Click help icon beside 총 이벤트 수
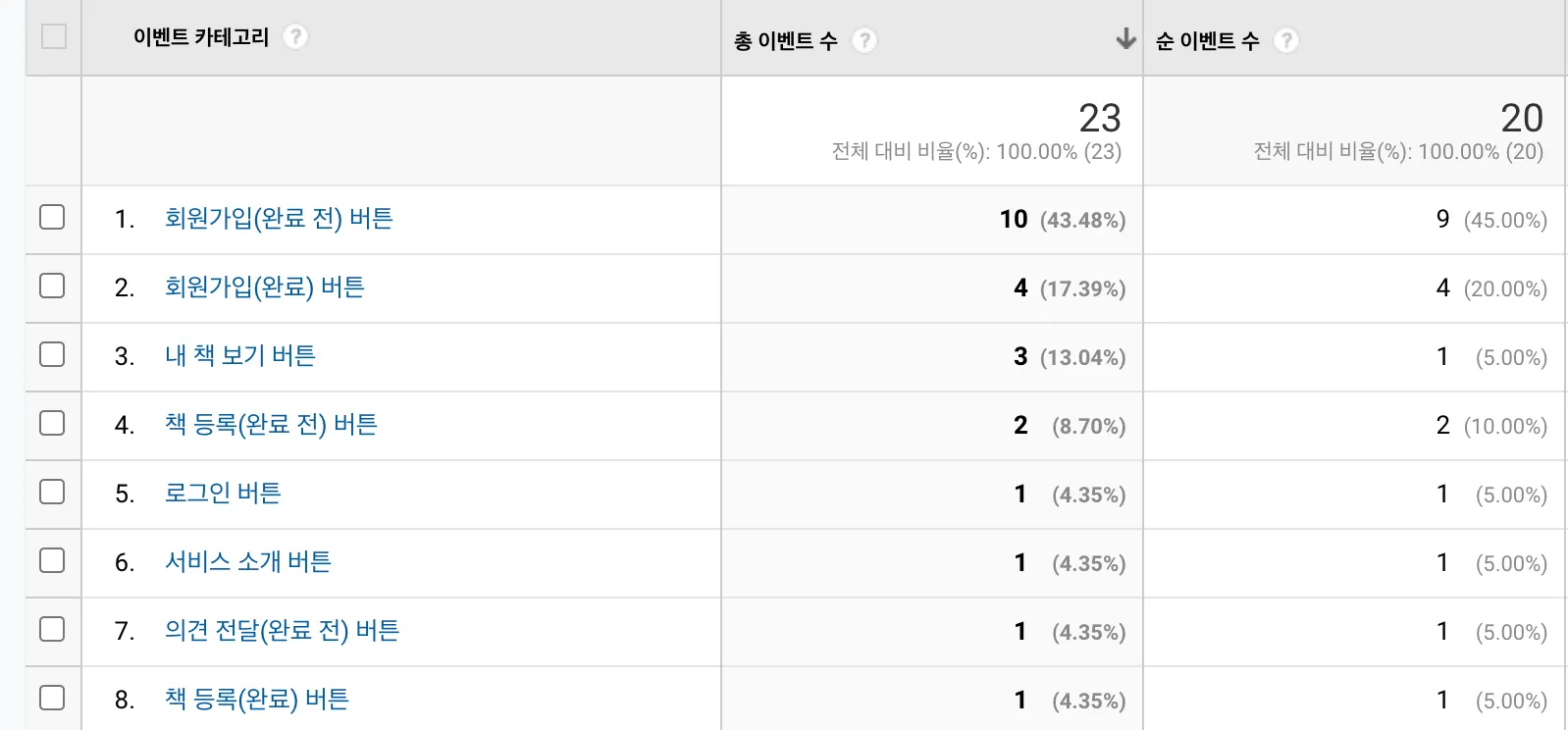The height and width of the screenshot is (730, 1568). tap(863, 40)
